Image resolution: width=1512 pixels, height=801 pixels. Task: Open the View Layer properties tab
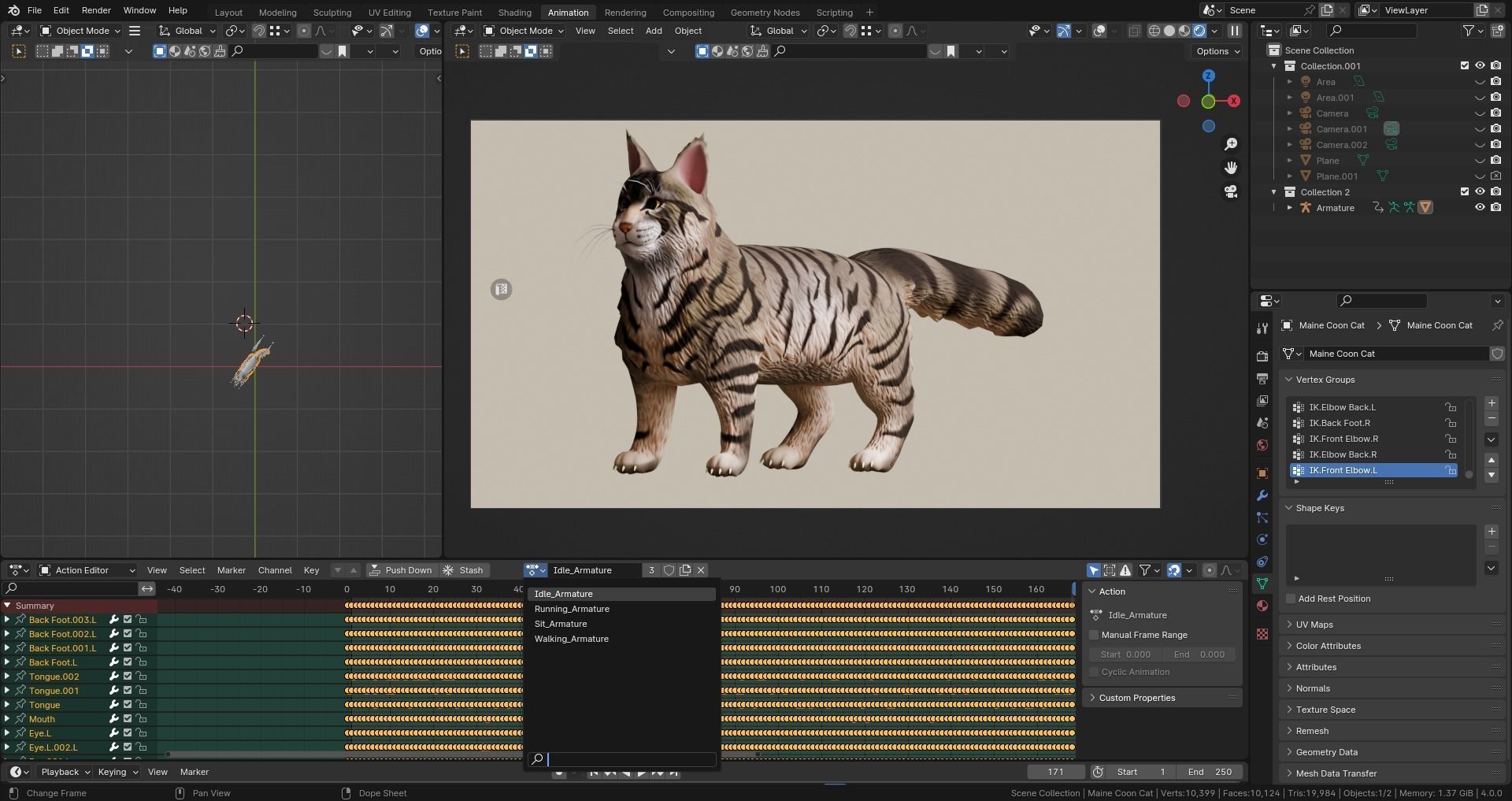pos(1262,401)
